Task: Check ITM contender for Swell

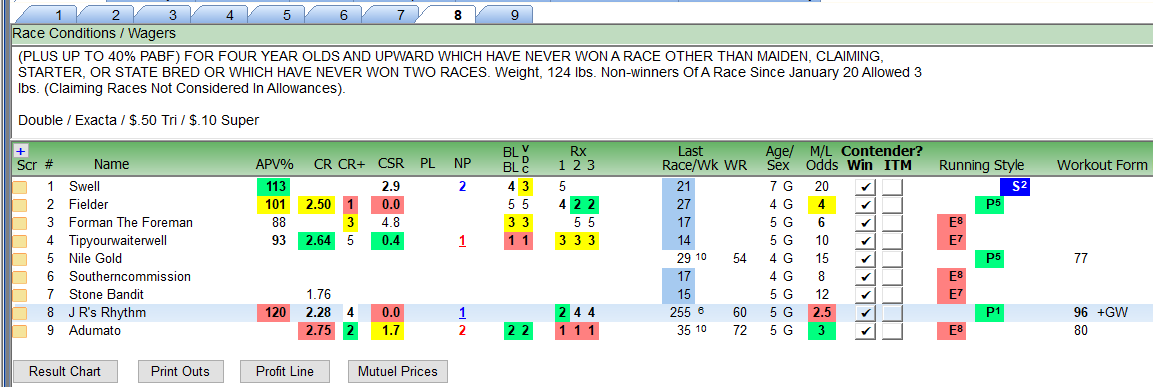Action: (892, 187)
